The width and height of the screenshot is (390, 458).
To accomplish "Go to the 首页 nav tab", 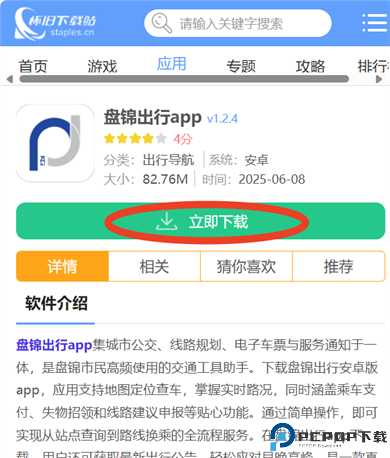I will (x=33, y=66).
